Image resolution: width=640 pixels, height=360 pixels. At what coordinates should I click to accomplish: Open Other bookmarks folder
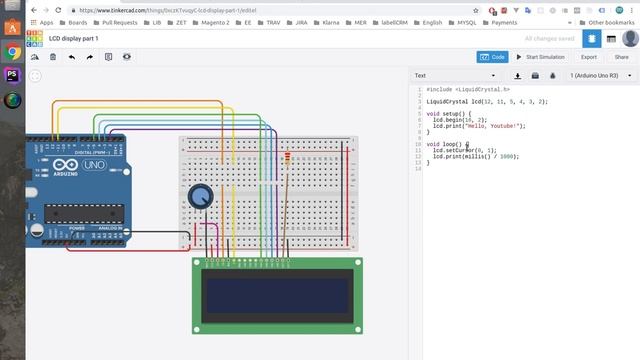tap(607, 23)
